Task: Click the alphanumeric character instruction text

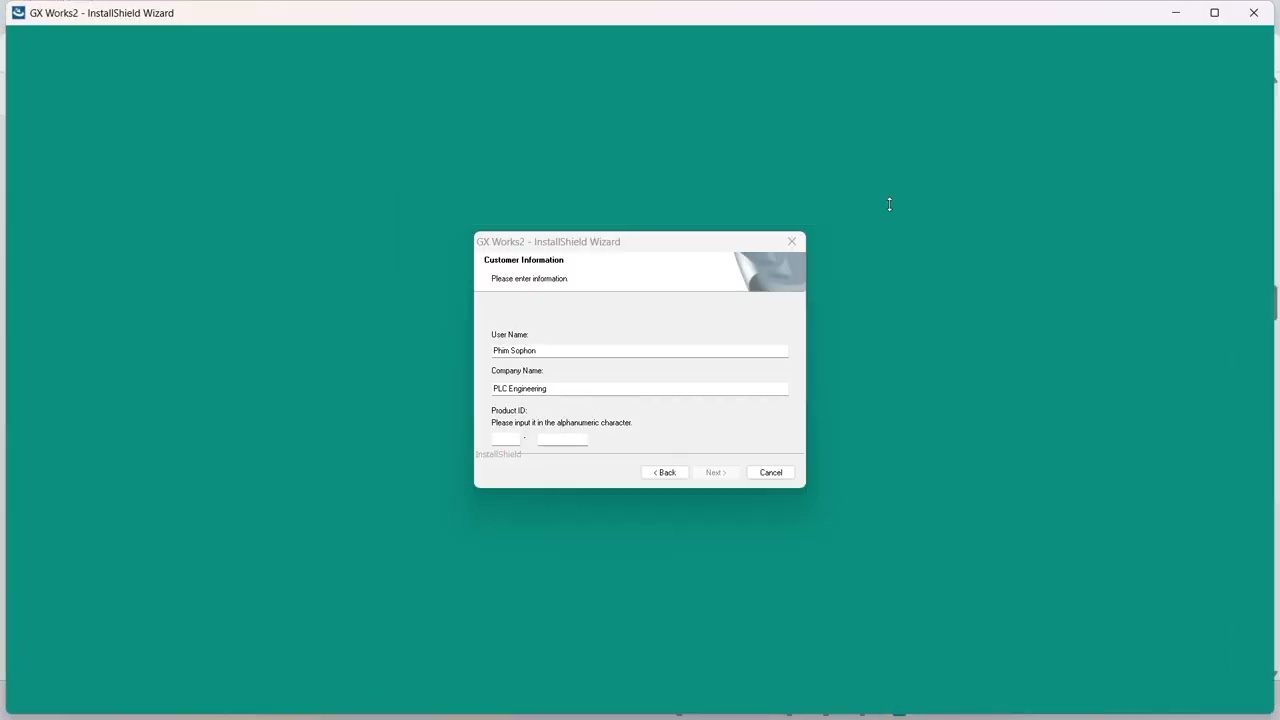Action: coord(562,423)
